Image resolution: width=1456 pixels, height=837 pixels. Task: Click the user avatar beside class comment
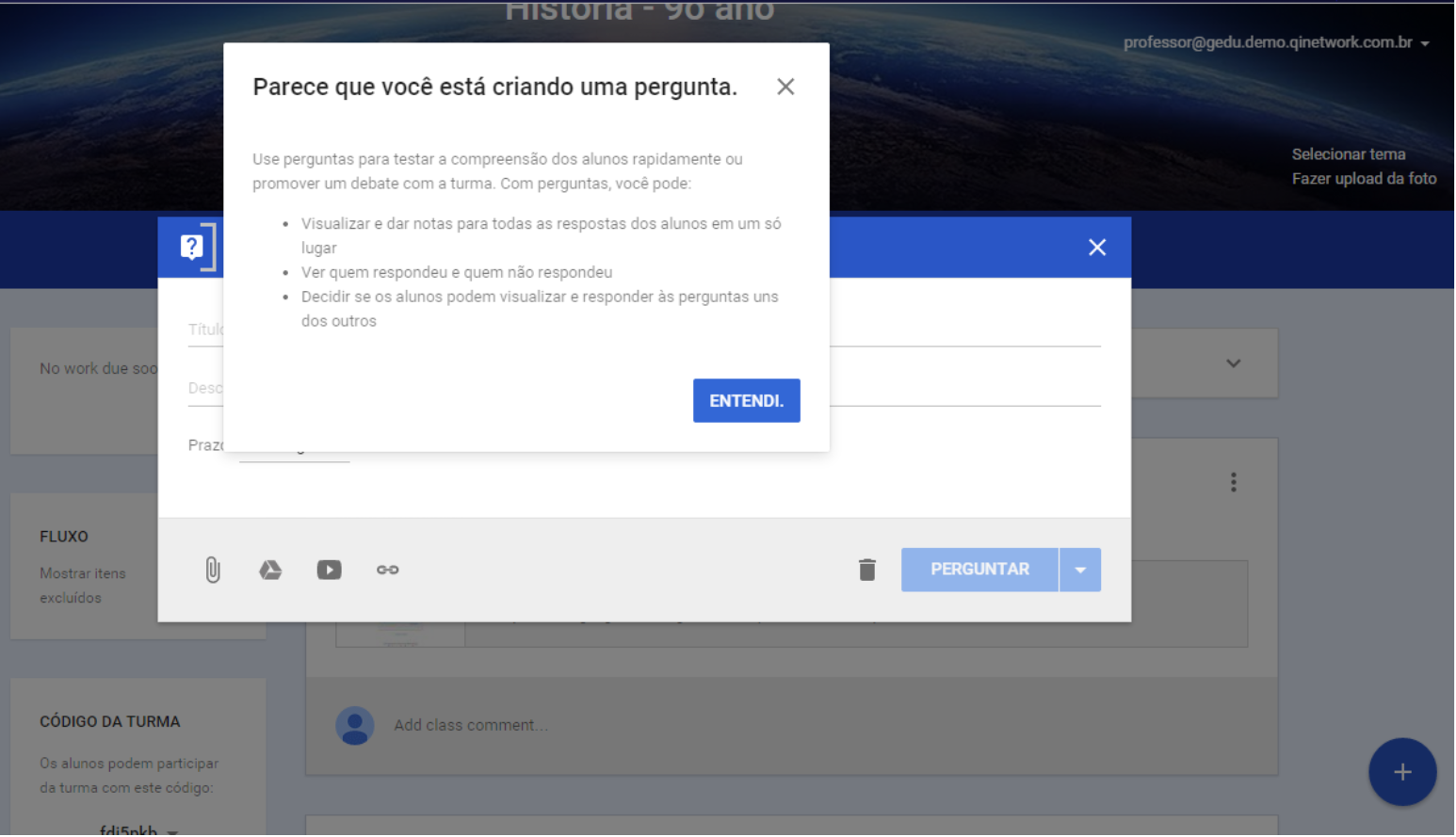[x=355, y=725]
